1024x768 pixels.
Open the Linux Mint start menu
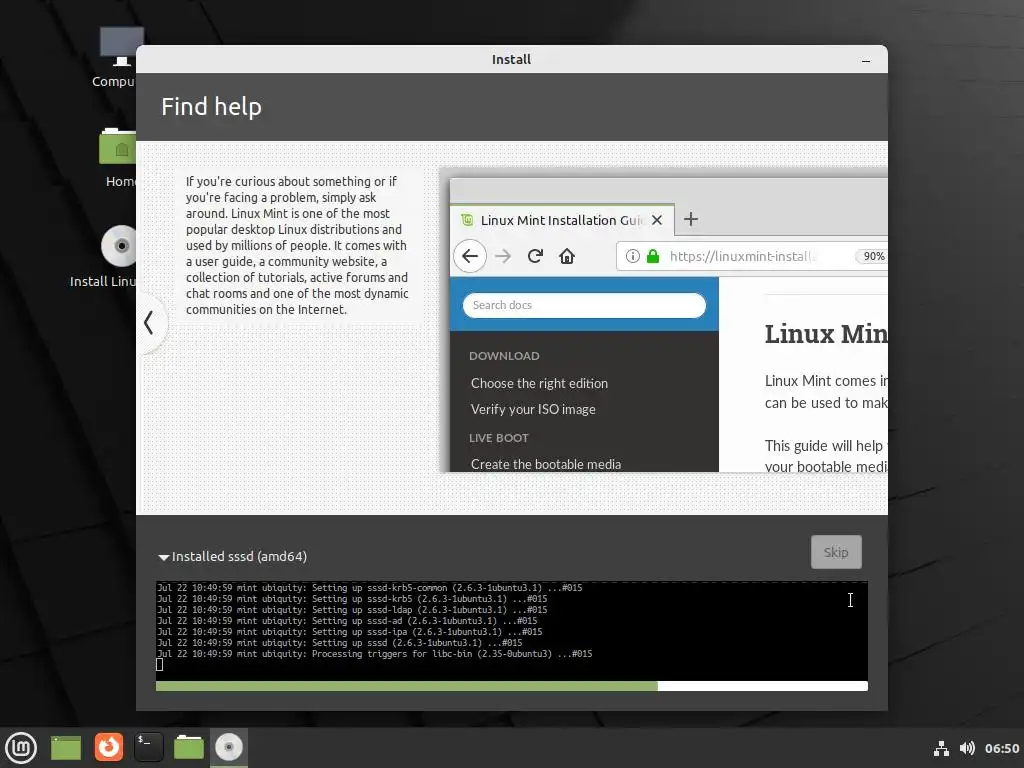click(21, 748)
